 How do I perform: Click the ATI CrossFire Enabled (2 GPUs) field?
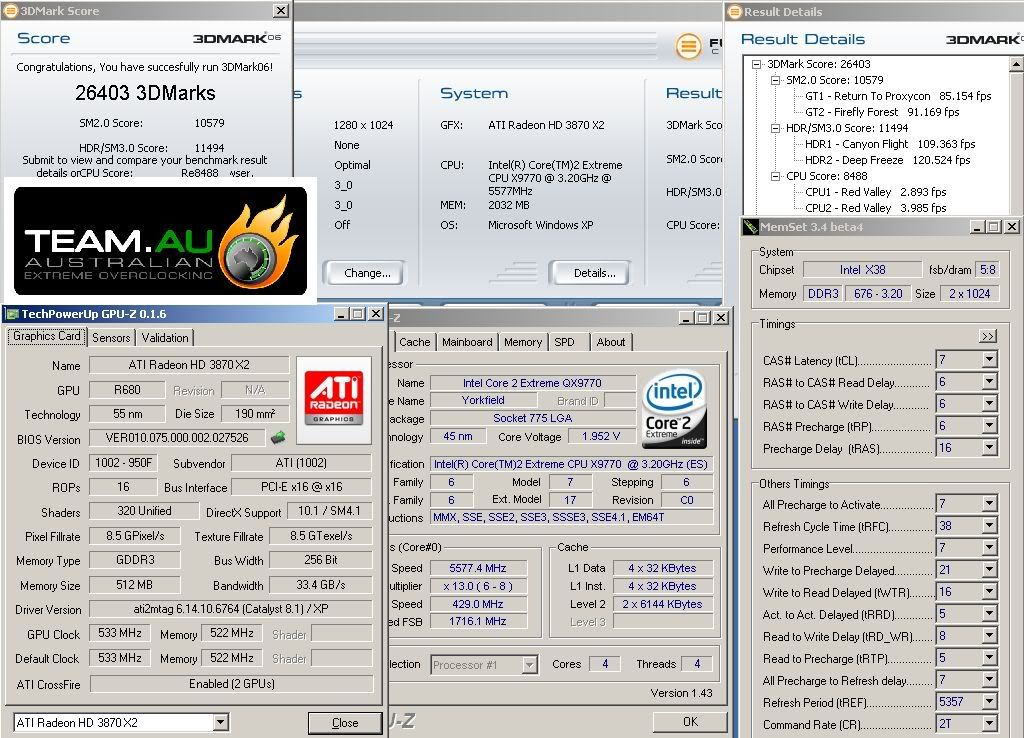point(231,684)
